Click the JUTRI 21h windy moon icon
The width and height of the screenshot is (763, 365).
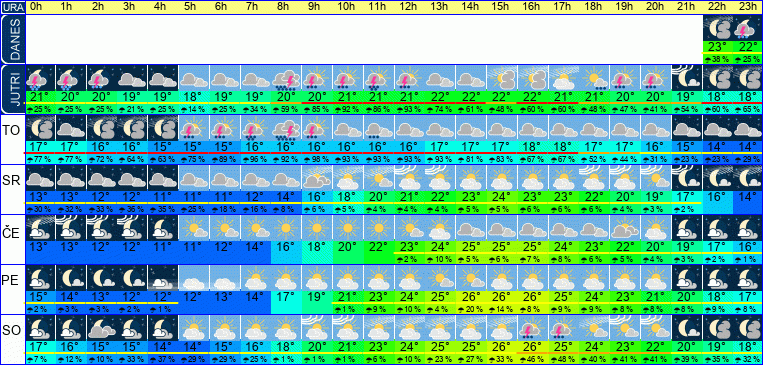687,78
